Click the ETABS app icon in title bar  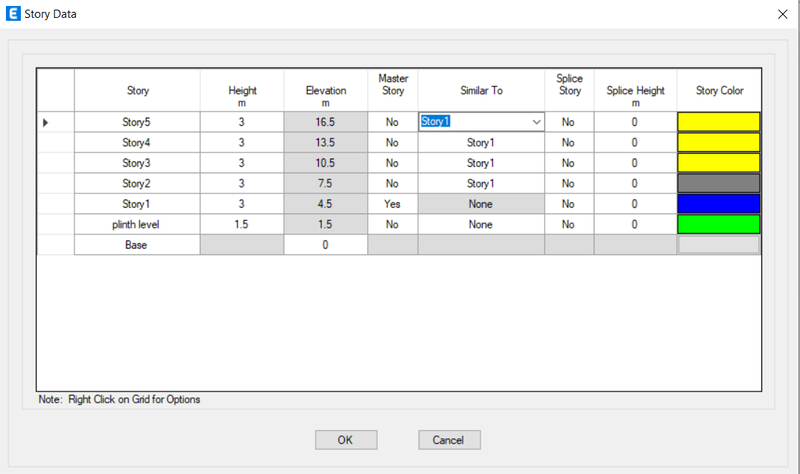(x=13, y=14)
